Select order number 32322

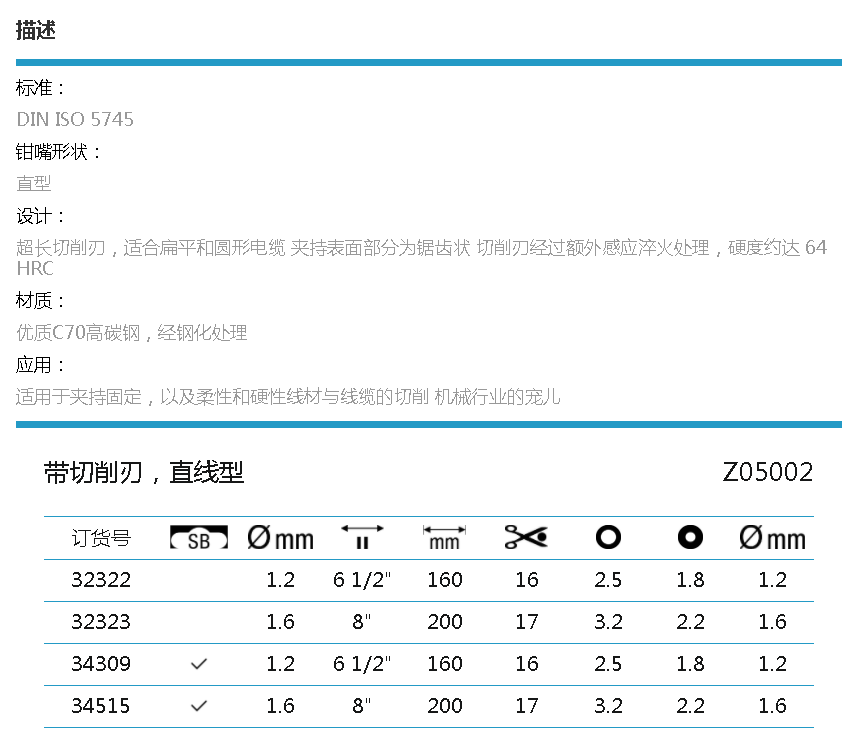point(101,580)
